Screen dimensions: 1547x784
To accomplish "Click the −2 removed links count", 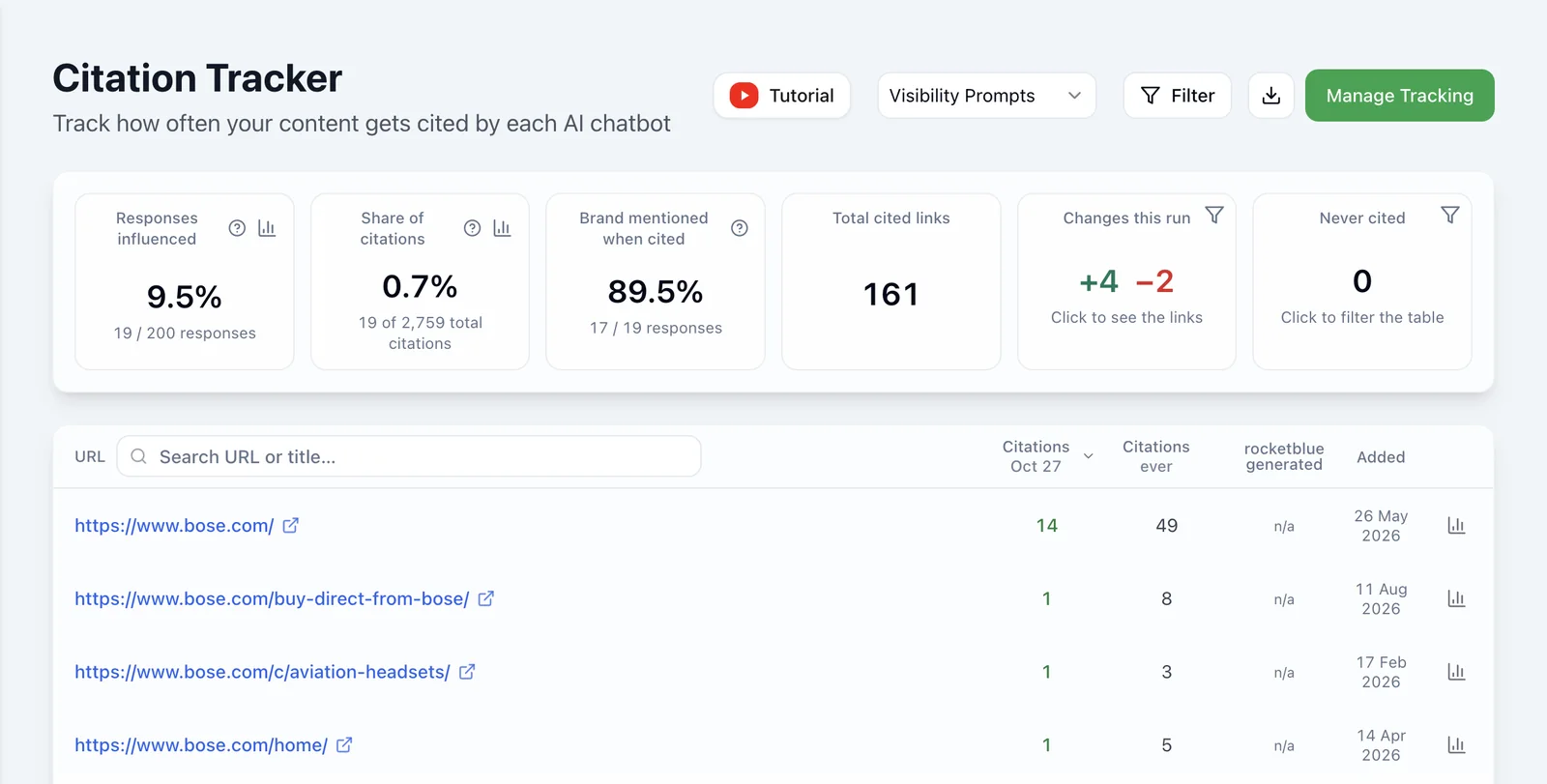I will (x=1154, y=281).
